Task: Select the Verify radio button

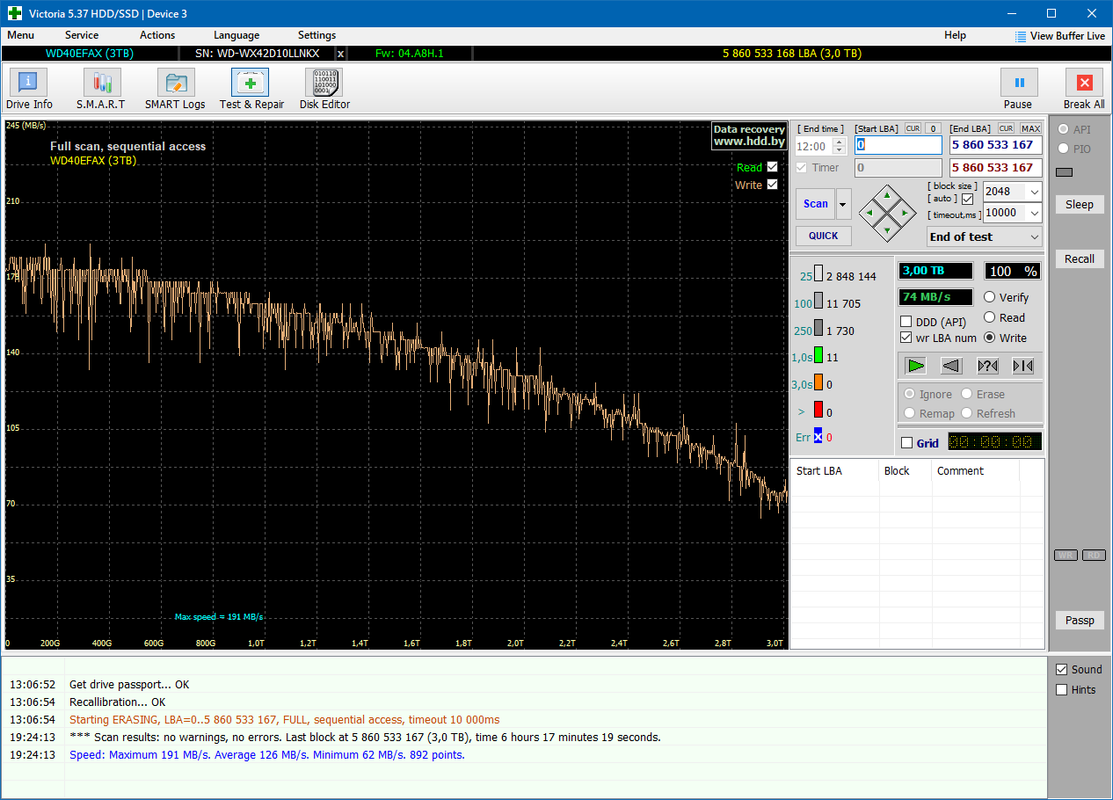Action: pyautogui.click(x=990, y=297)
